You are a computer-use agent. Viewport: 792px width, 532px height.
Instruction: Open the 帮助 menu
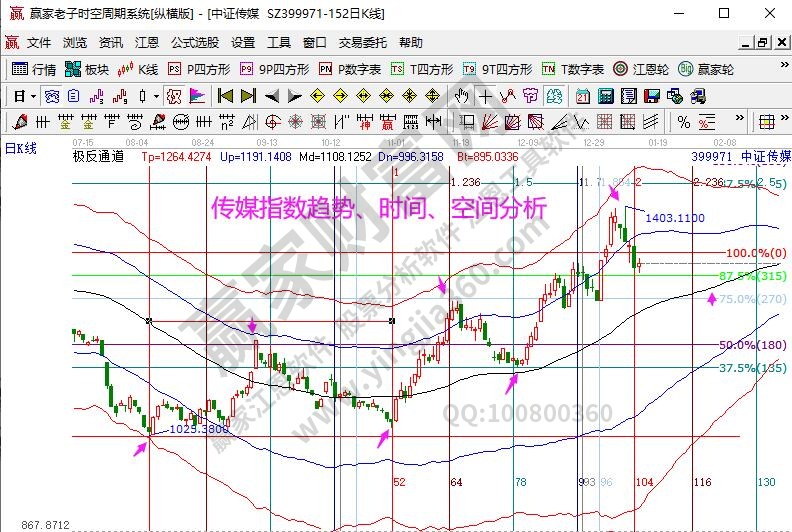pos(411,42)
